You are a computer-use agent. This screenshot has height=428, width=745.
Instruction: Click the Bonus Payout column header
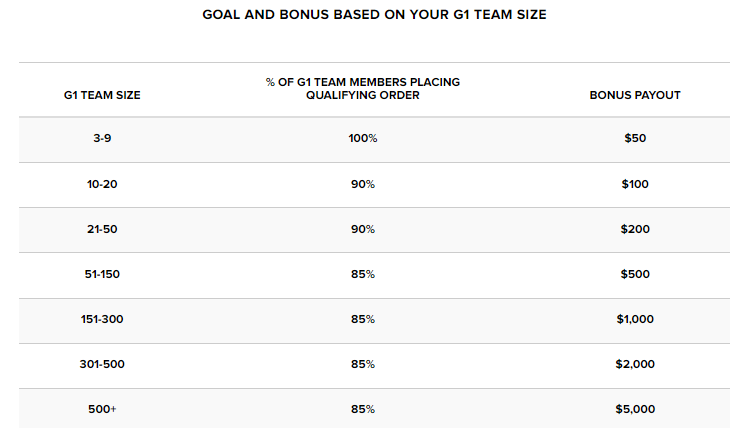pyautogui.click(x=635, y=95)
